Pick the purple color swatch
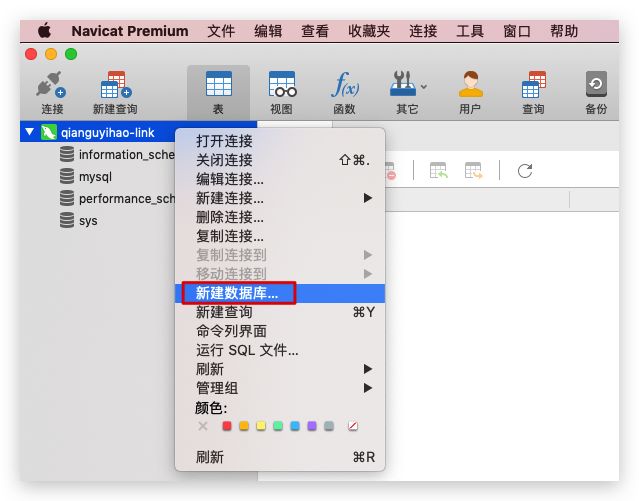 (x=312, y=426)
